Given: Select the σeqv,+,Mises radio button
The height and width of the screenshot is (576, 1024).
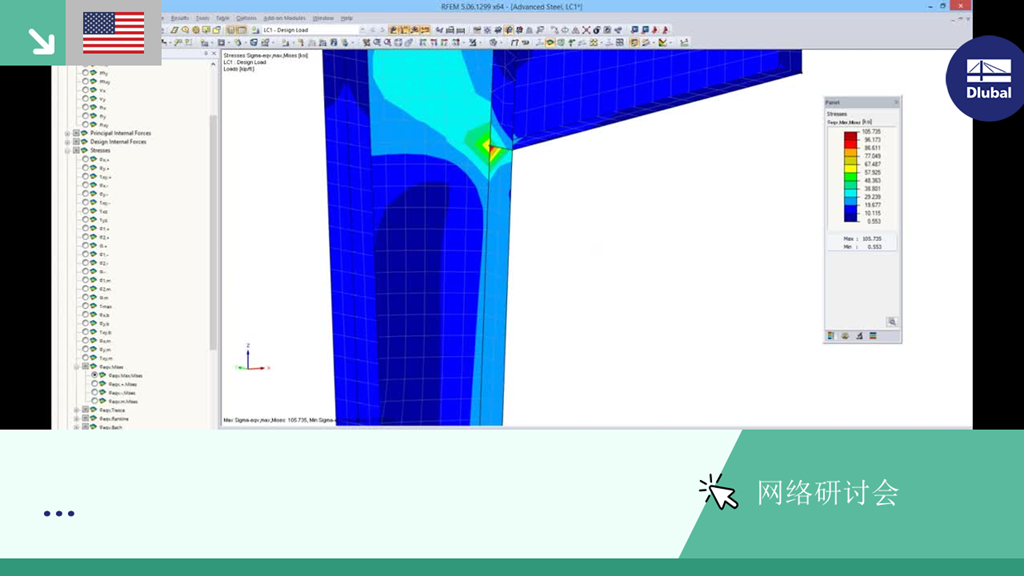Looking at the screenshot, I should coord(94,384).
